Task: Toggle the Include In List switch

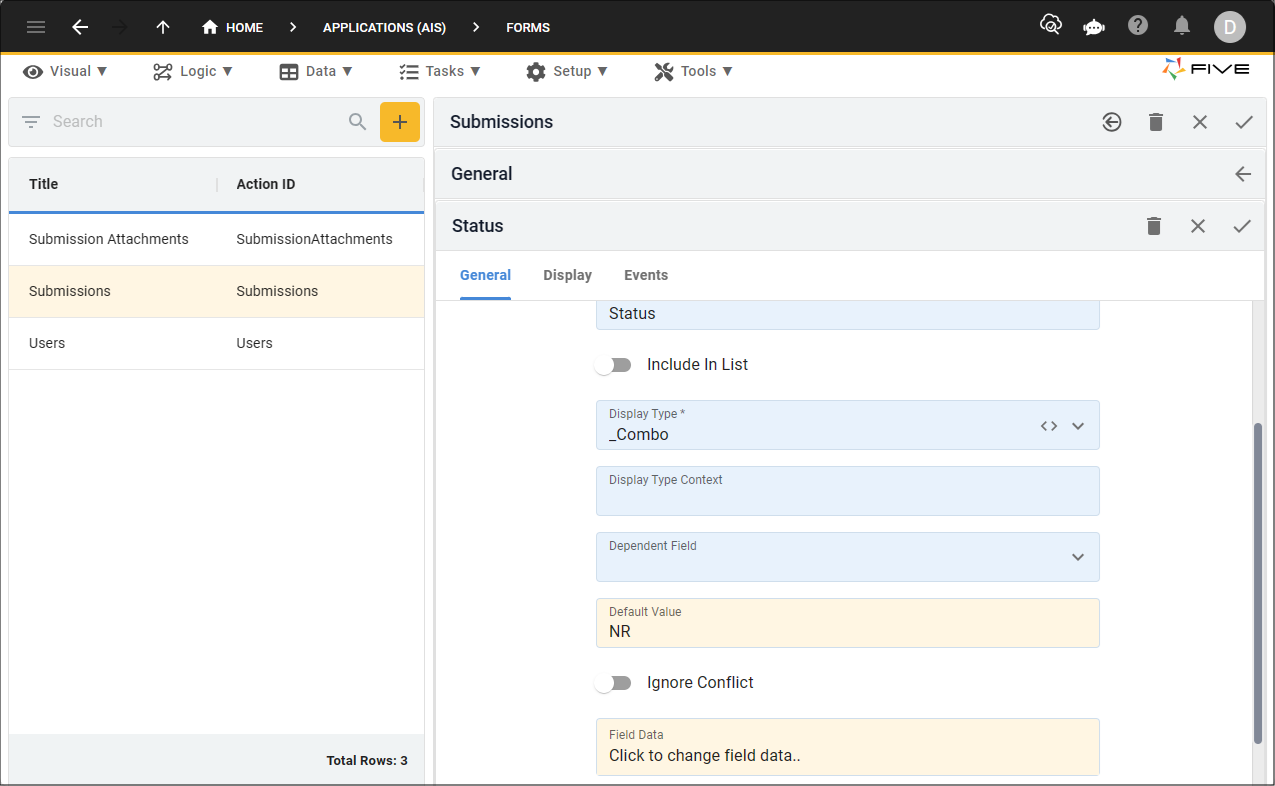Action: pyautogui.click(x=614, y=365)
